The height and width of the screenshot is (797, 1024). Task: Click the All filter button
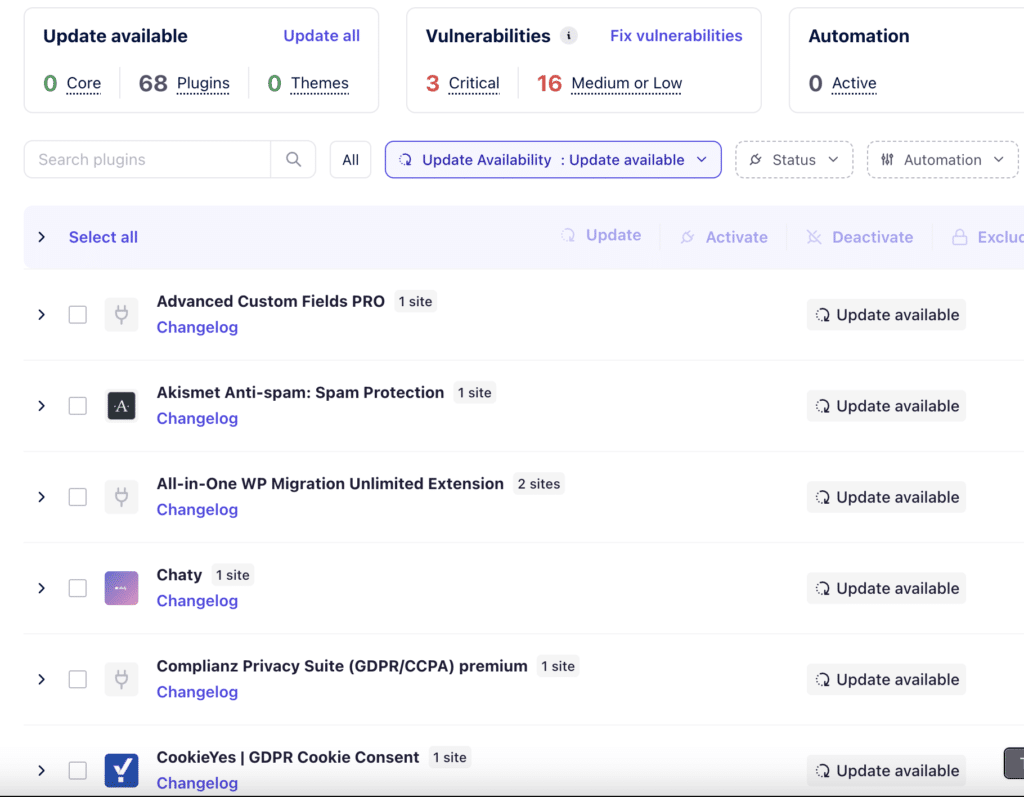[351, 159]
